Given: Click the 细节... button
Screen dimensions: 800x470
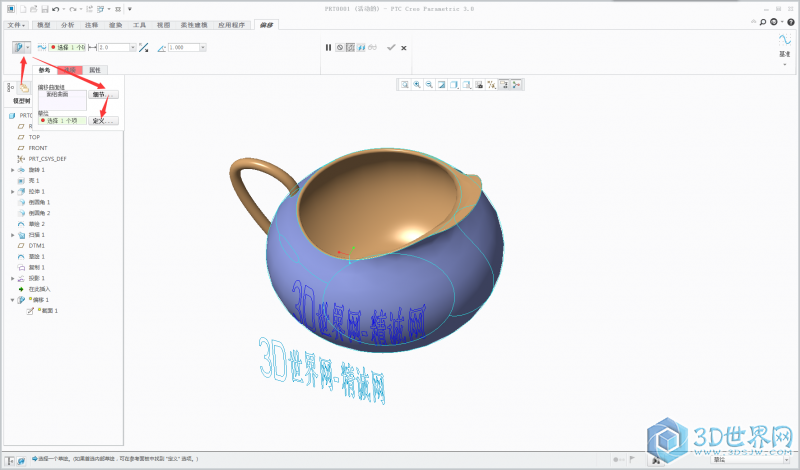Looking at the screenshot, I should click(x=104, y=94).
